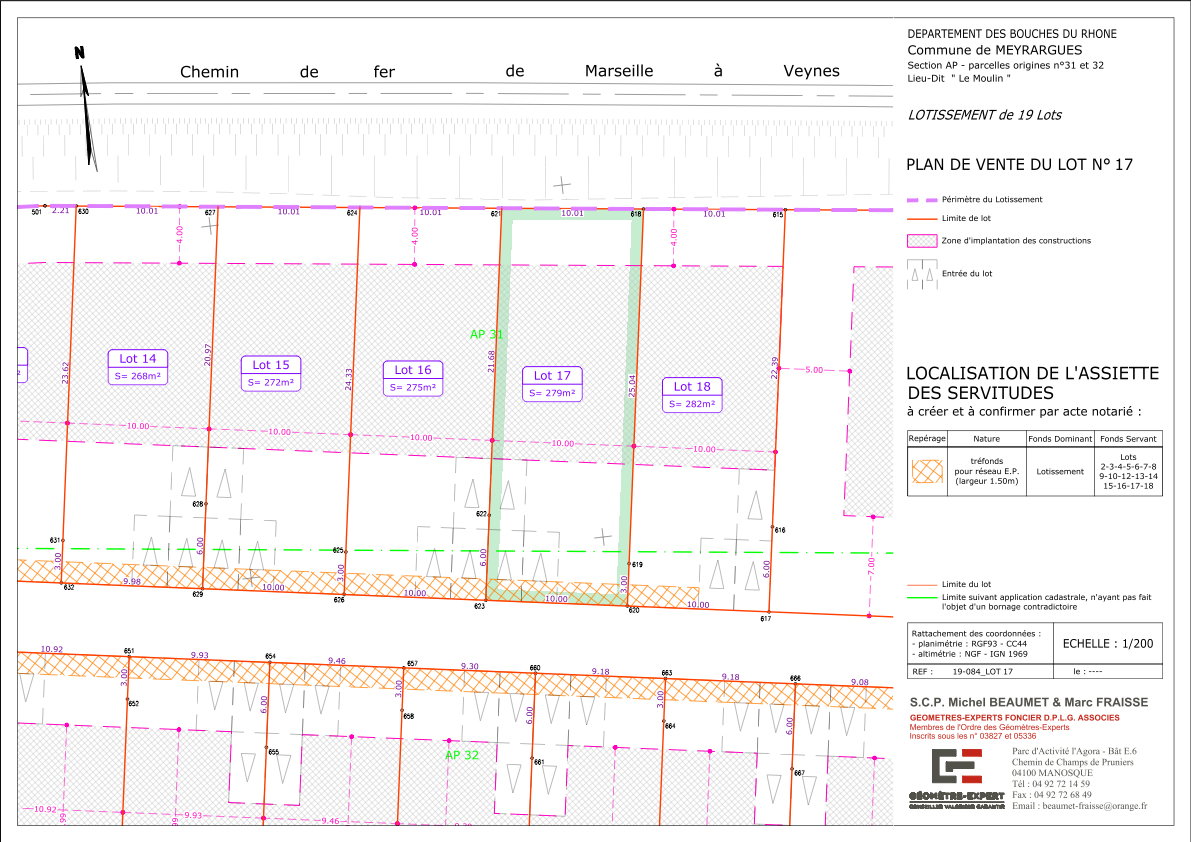Click the magenta '5.00' setback dimension

[x=813, y=370]
